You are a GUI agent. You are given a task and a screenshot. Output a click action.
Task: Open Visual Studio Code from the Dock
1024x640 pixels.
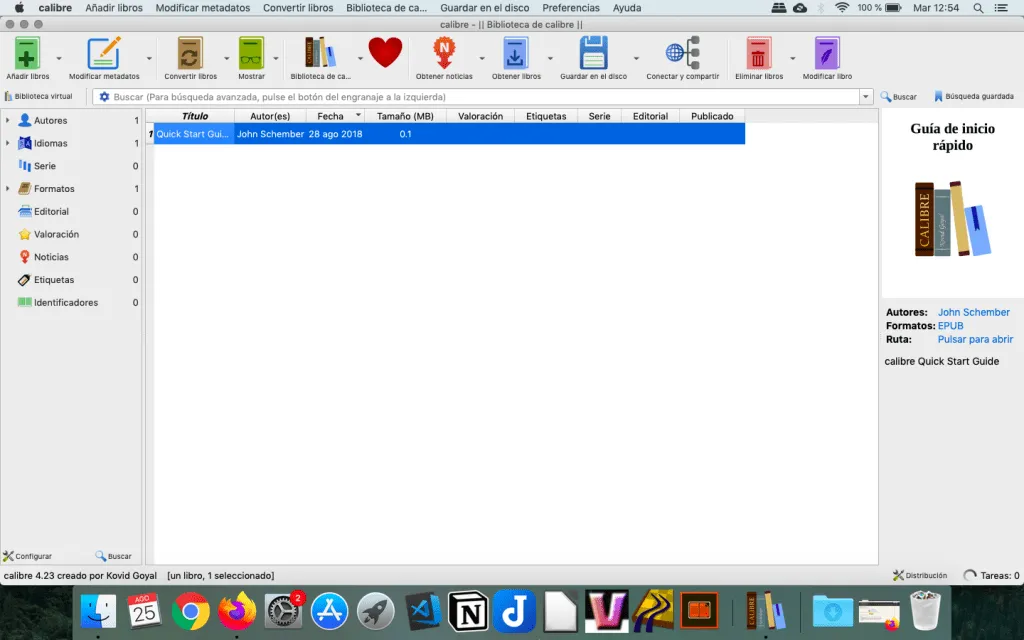[422, 612]
